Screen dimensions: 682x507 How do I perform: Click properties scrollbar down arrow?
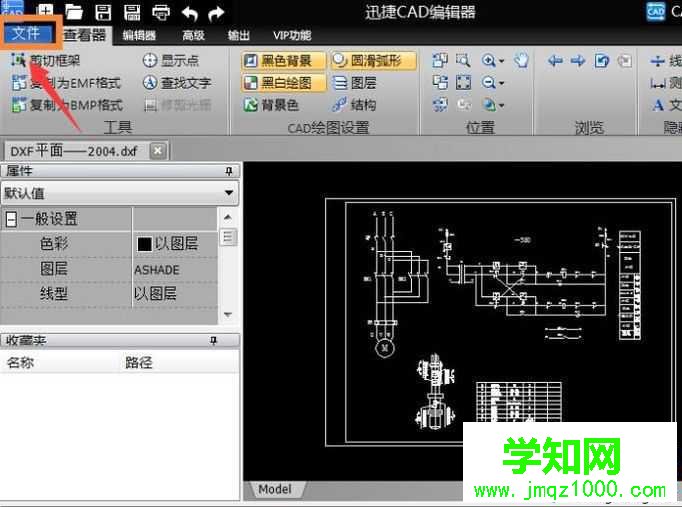coord(228,314)
